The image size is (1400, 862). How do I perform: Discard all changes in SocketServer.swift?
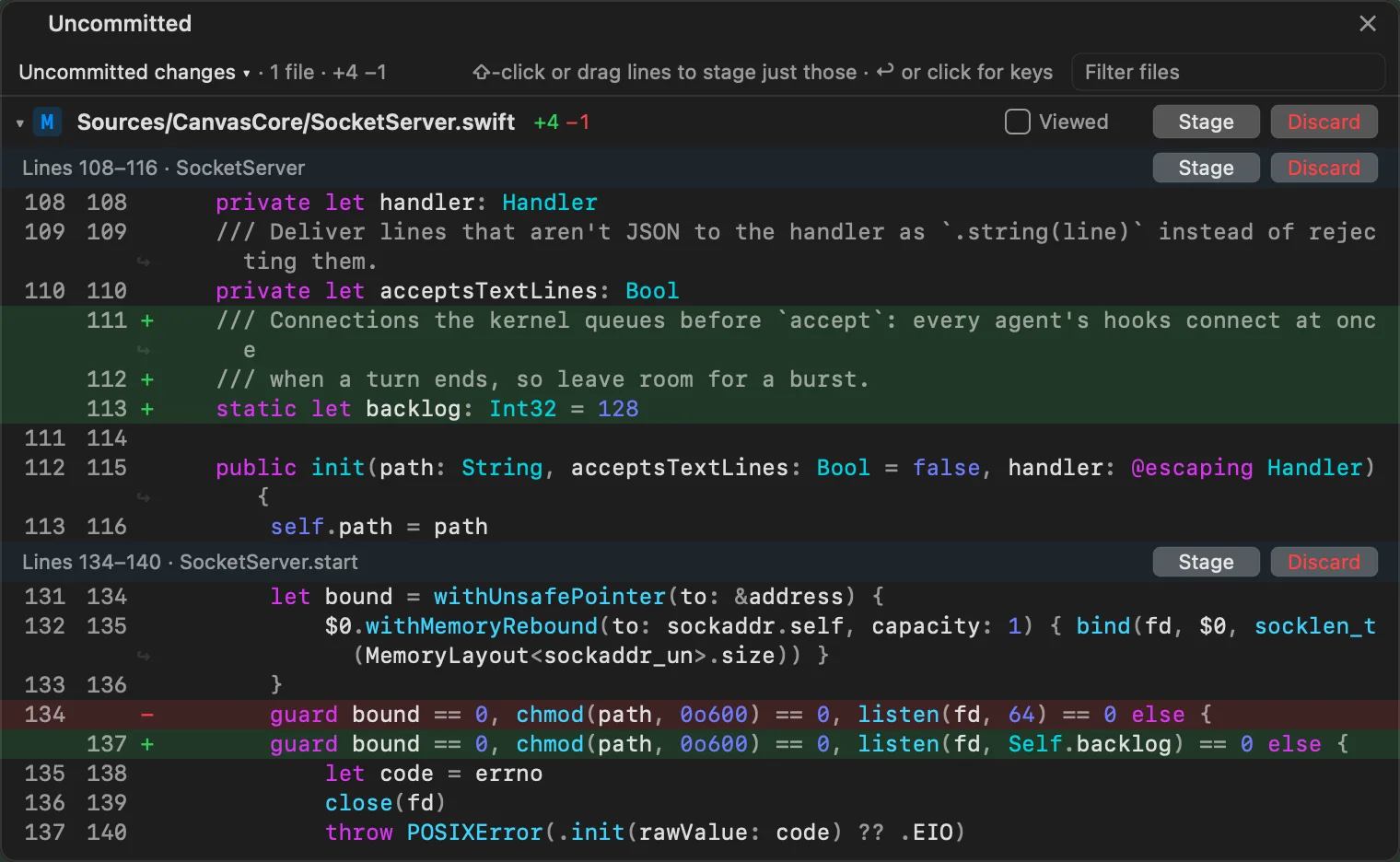(x=1324, y=122)
